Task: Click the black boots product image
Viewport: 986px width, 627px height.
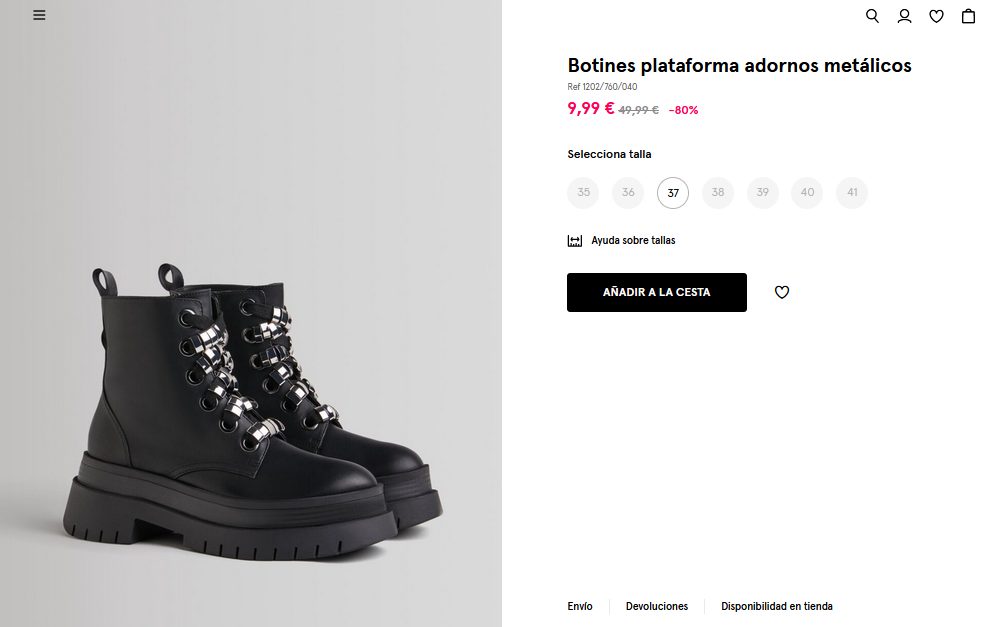Action: click(255, 410)
